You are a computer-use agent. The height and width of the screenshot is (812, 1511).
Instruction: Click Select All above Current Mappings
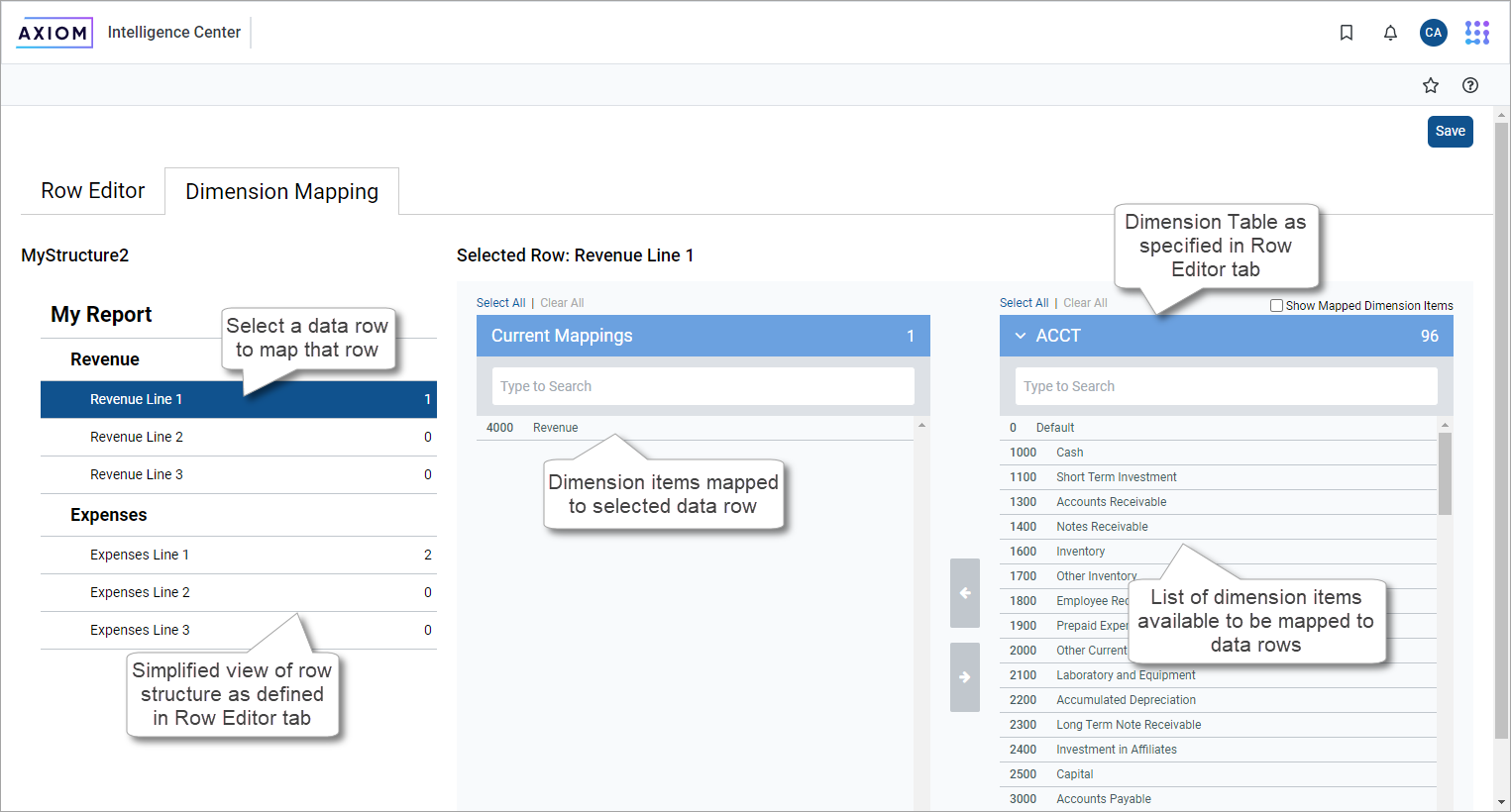[500, 303]
